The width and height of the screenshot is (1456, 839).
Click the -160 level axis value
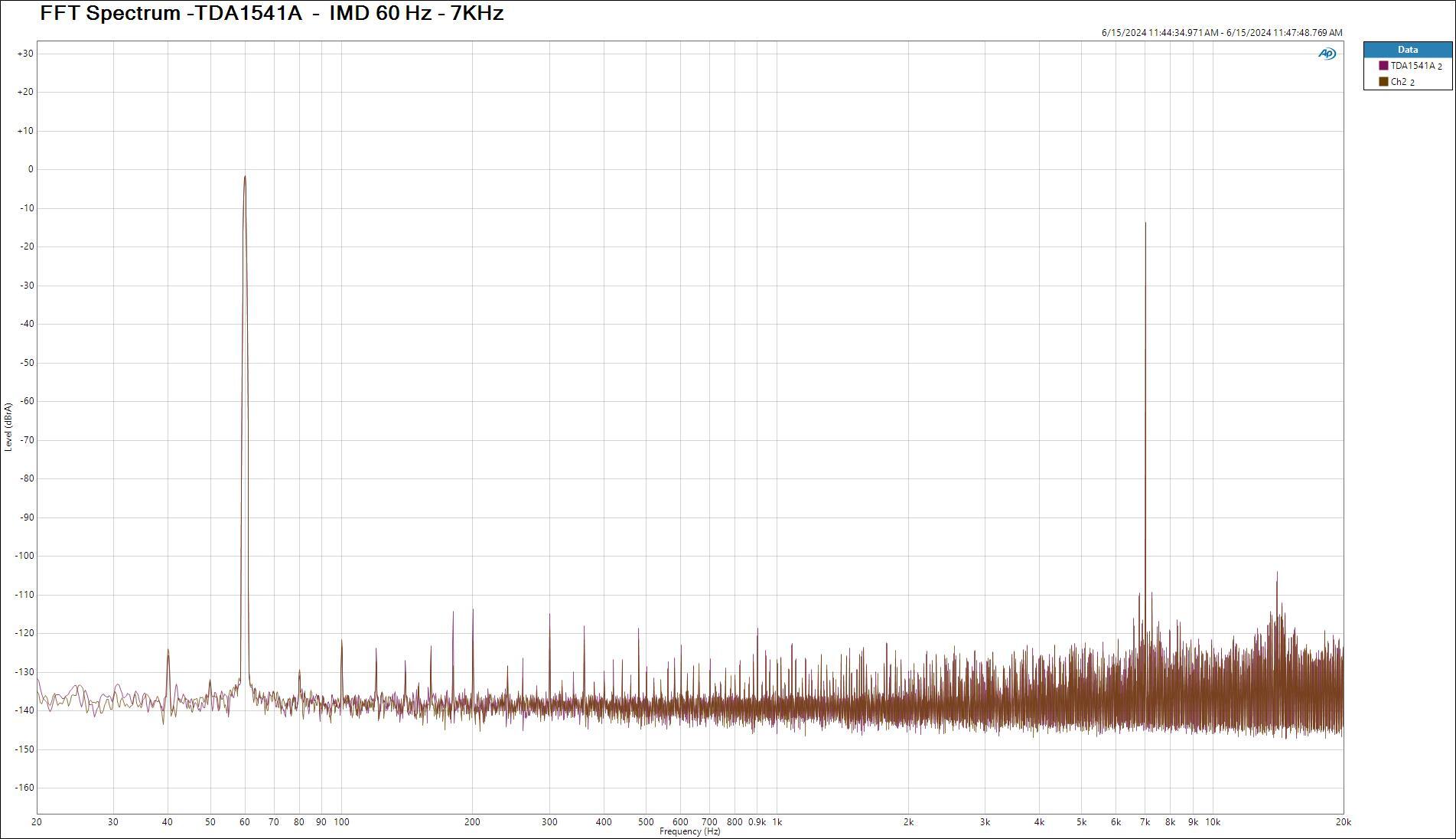pyautogui.click(x=24, y=788)
